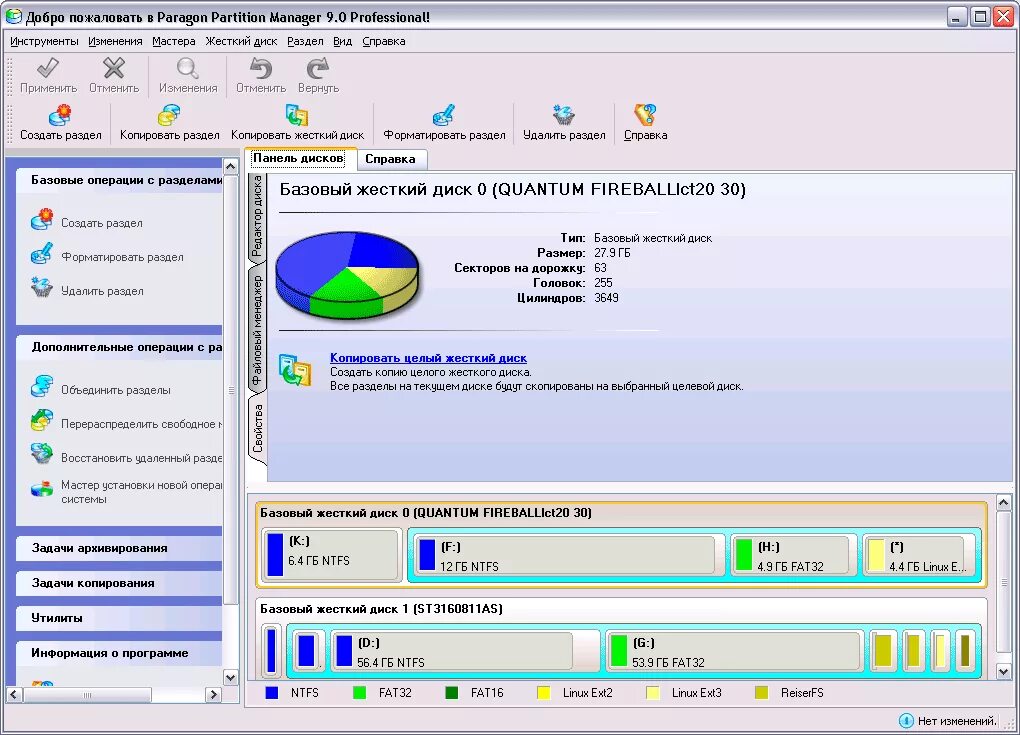1020x735 pixels.
Task: Expand Информация о программе section
Action: coord(120,653)
